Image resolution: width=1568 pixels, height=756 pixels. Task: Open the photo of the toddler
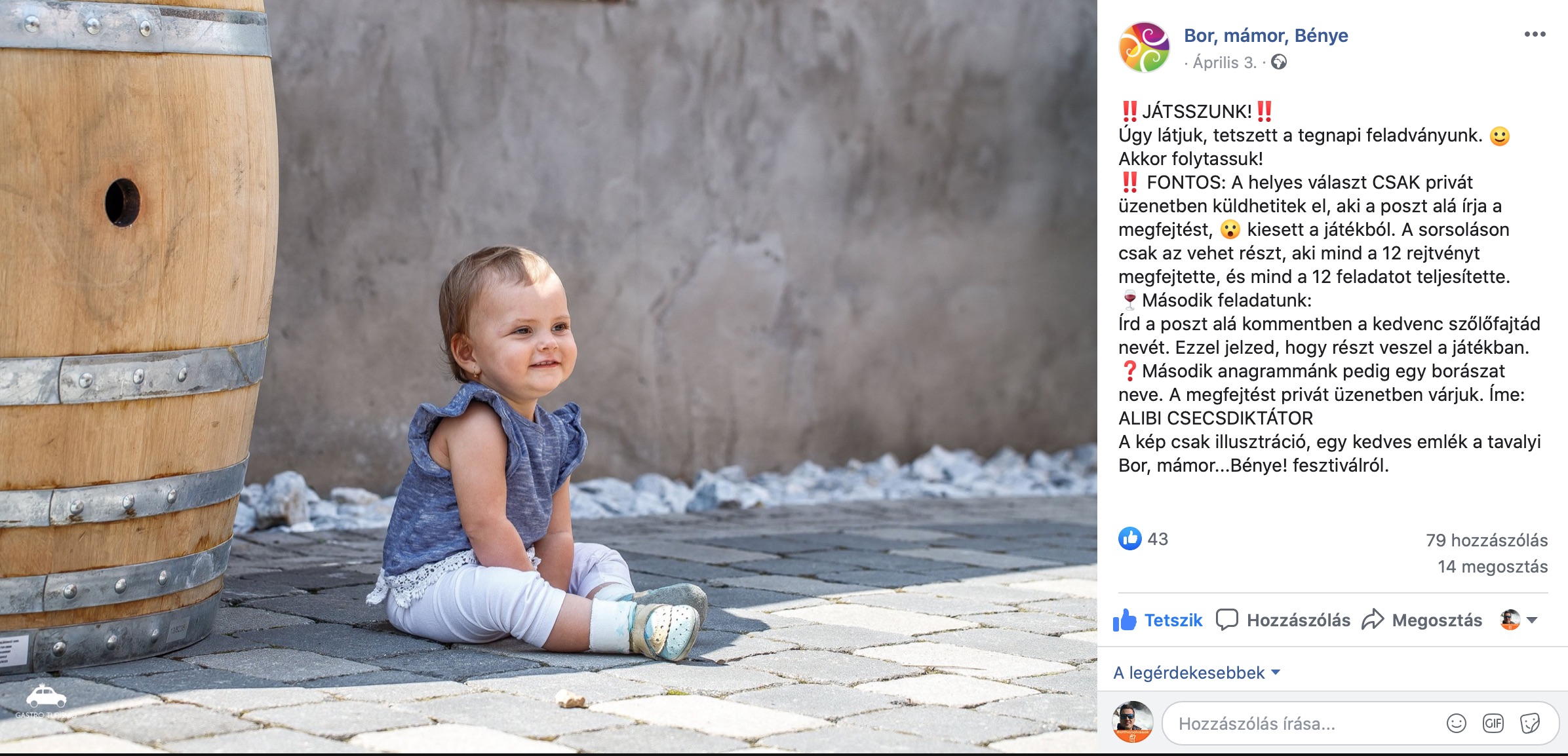click(549, 377)
